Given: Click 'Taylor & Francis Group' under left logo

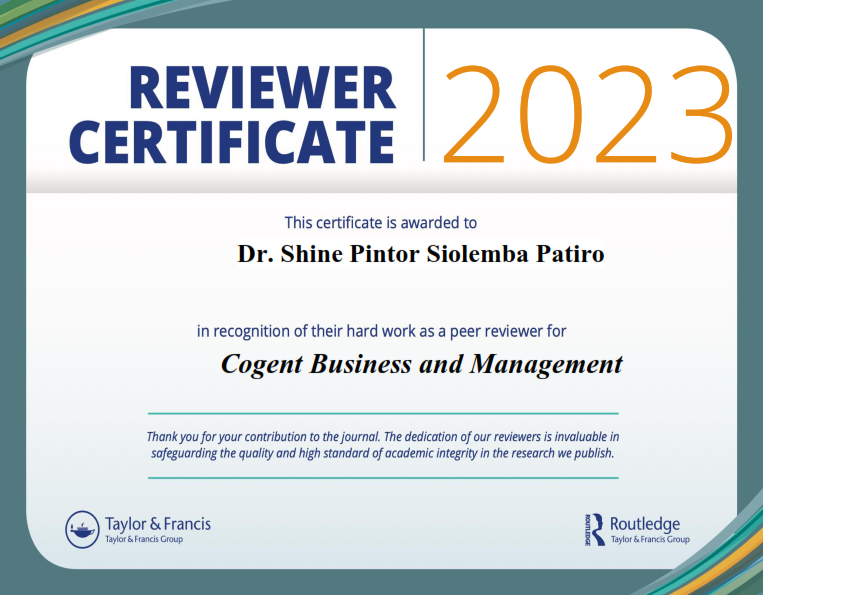Looking at the screenshot, I should 144,540.
